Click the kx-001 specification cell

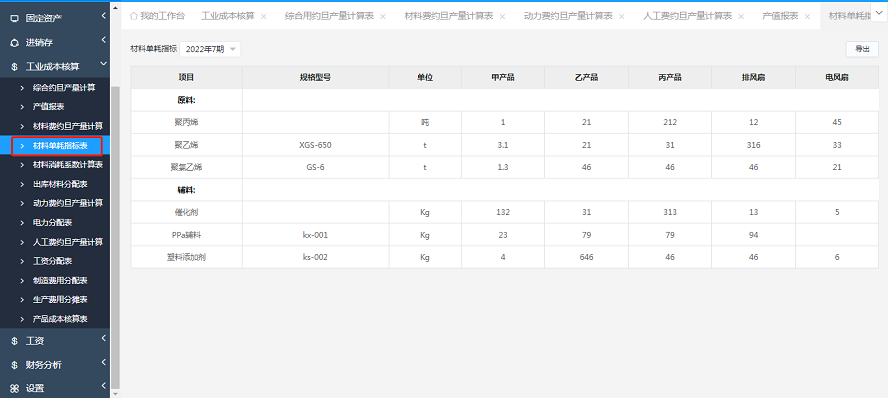tap(315, 235)
